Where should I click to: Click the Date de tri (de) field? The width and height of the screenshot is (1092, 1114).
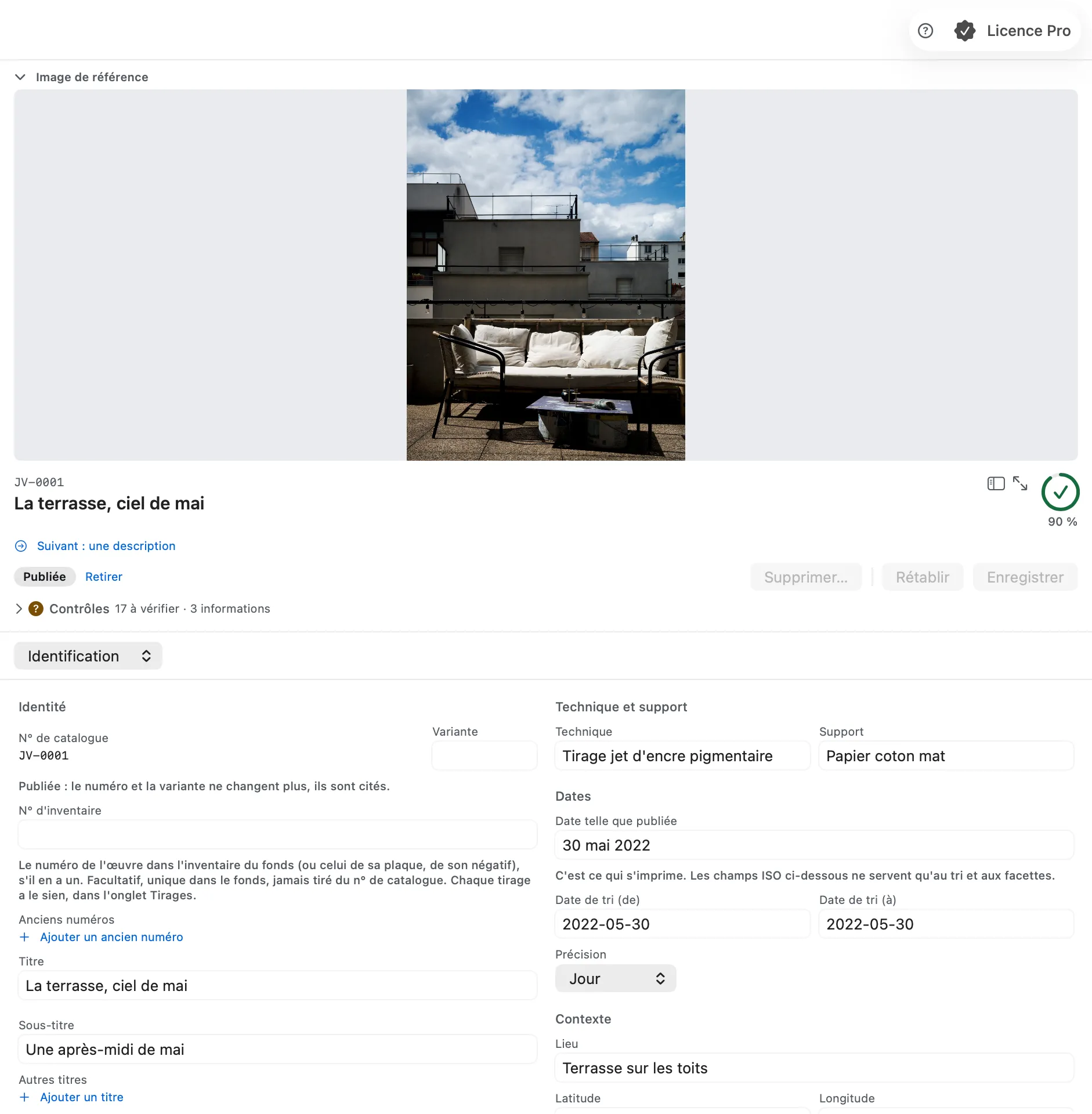pyautogui.click(x=682, y=924)
